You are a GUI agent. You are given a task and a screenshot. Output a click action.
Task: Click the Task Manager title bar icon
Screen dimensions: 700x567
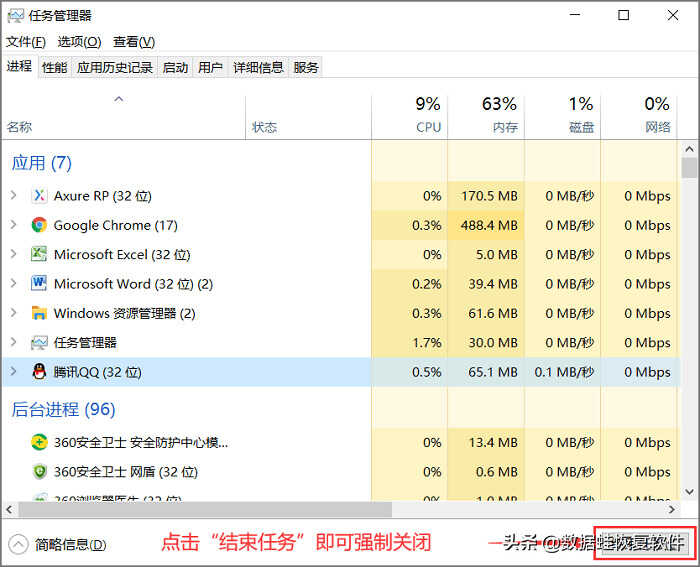click(15, 16)
